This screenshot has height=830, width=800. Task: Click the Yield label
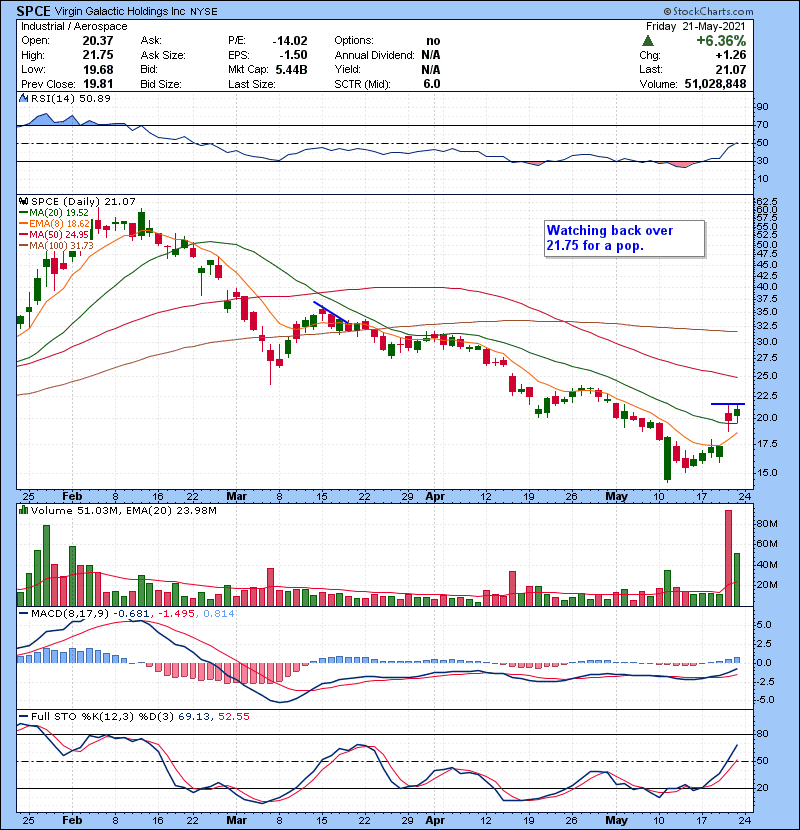click(x=347, y=69)
